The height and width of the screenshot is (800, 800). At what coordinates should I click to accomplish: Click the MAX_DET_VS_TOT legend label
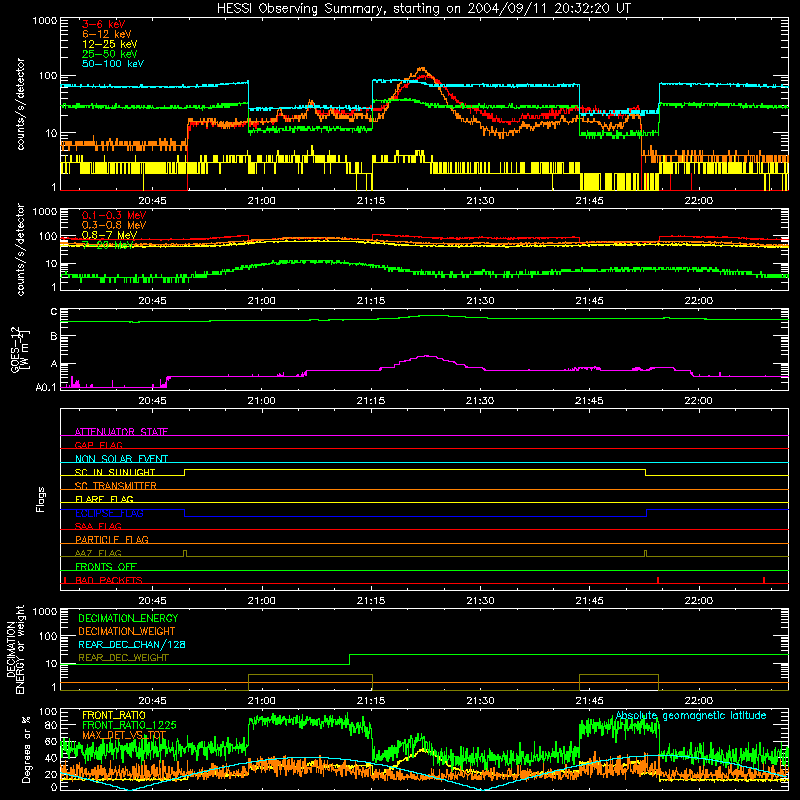tap(124, 735)
